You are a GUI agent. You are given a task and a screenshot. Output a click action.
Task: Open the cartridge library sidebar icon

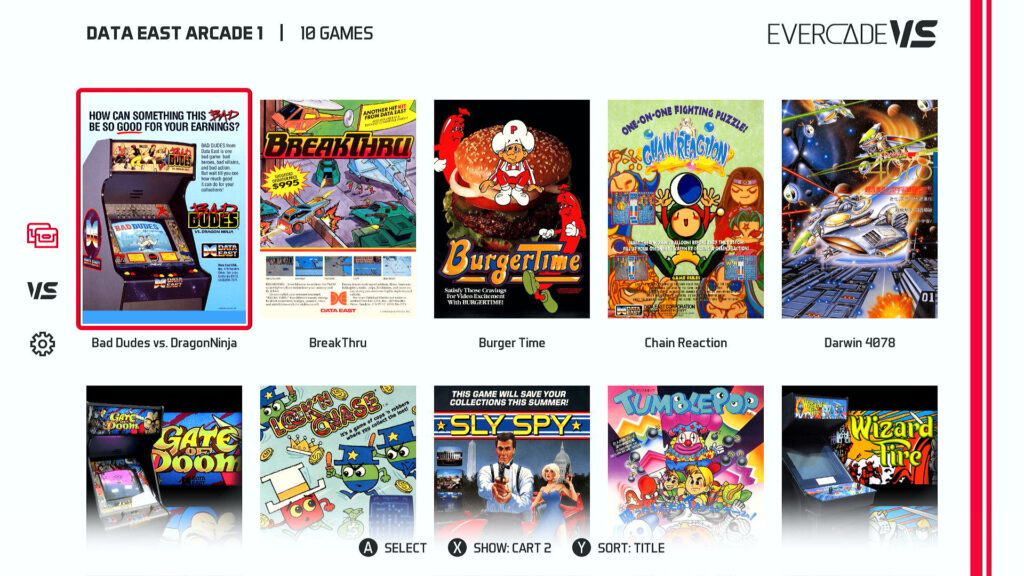tap(42, 235)
